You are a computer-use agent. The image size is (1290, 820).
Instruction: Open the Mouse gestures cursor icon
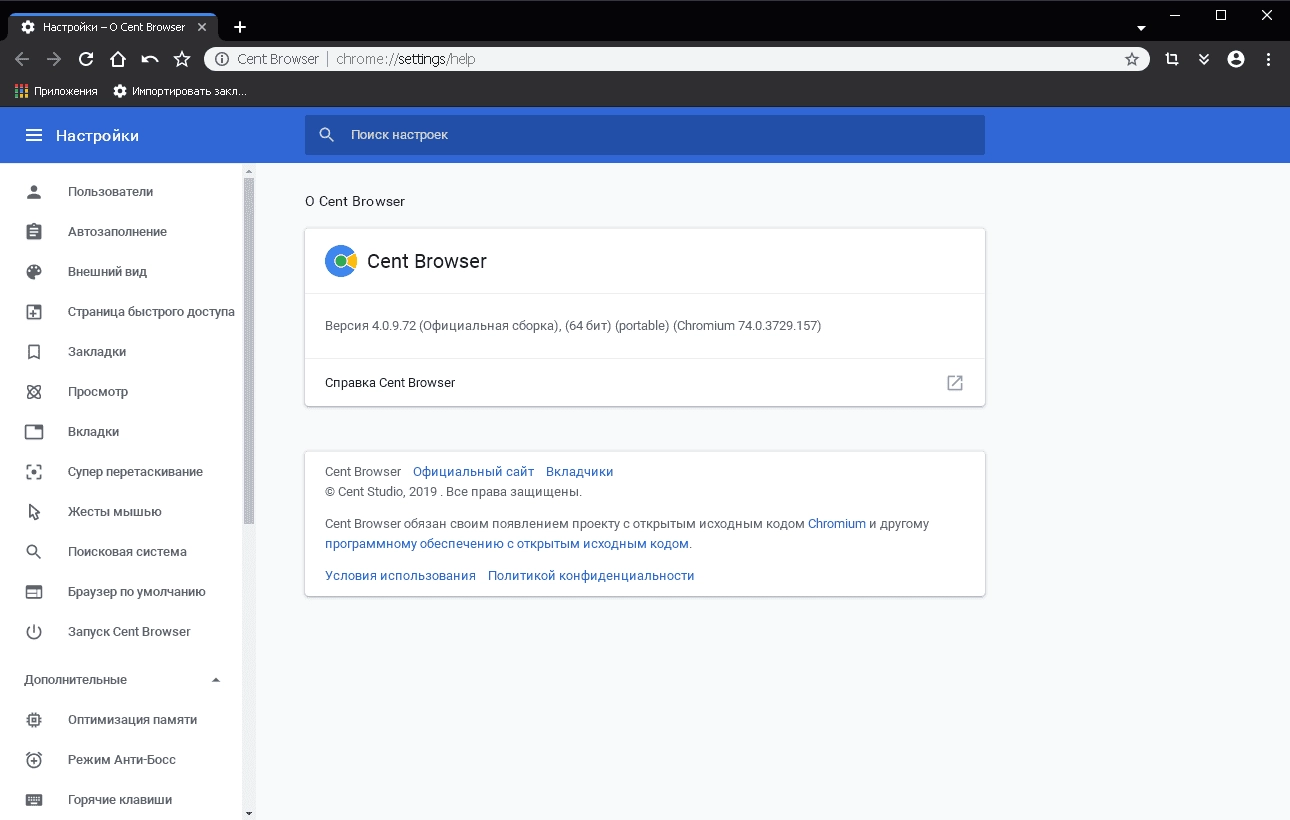click(x=34, y=511)
